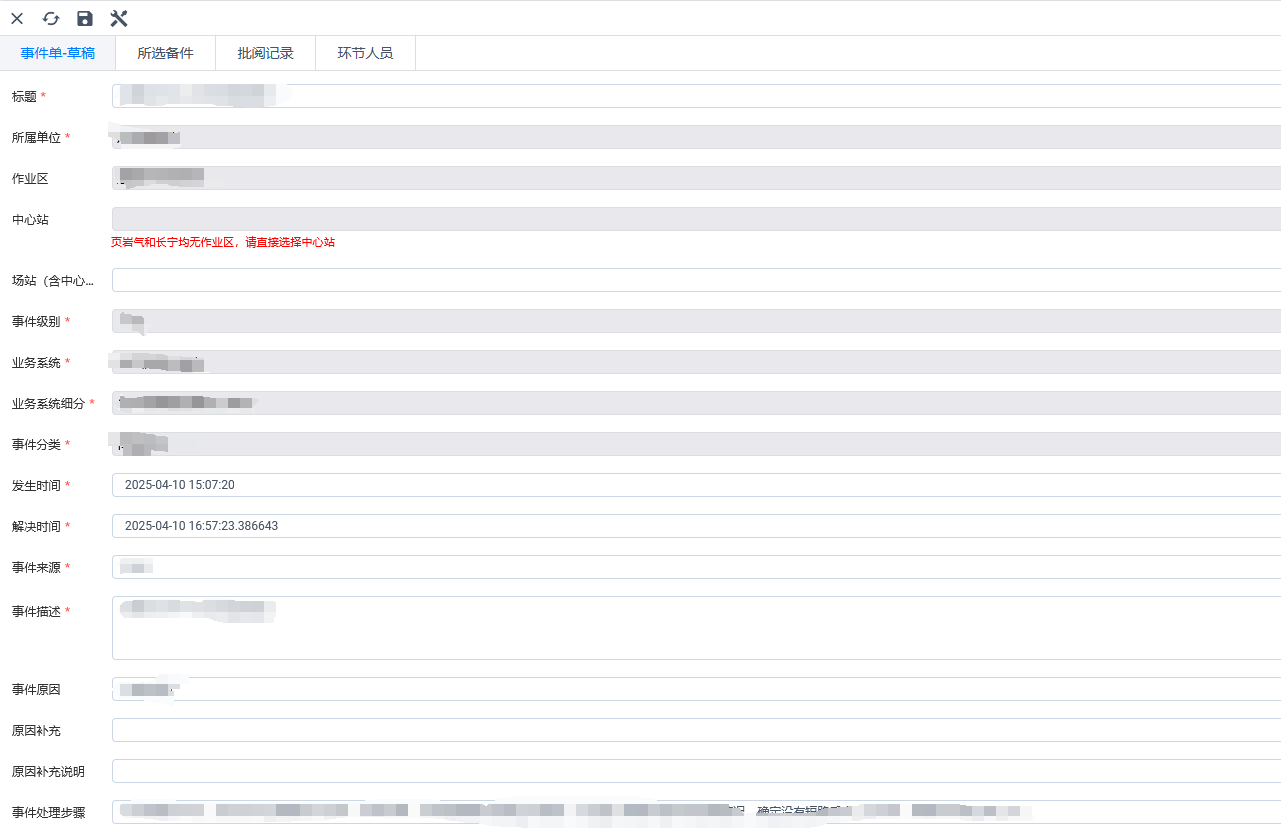Open the 批阅记录 tab
Image resolution: width=1281 pixels, height=836 pixels.
tap(265, 53)
